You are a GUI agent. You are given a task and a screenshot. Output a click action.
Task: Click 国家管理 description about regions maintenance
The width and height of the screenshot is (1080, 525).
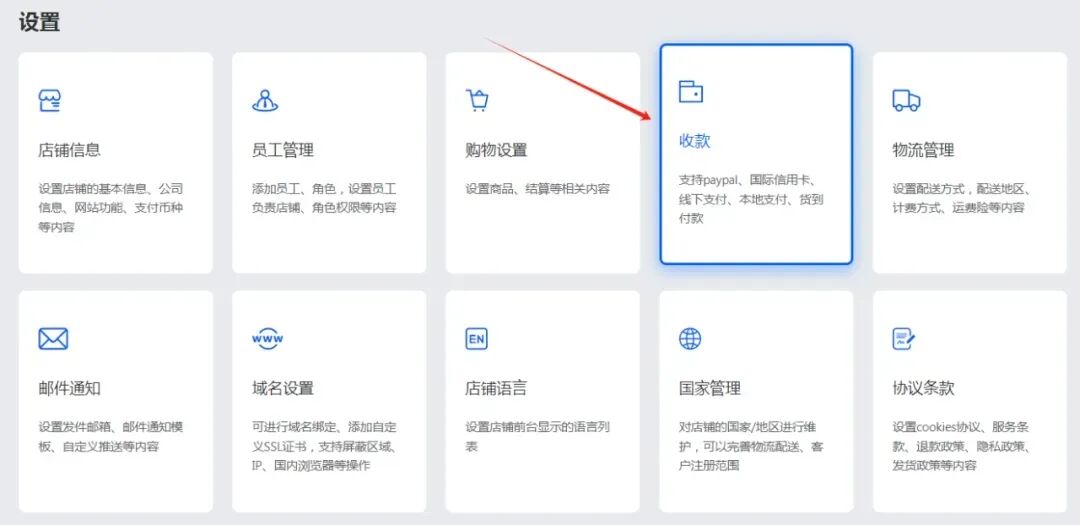point(751,446)
